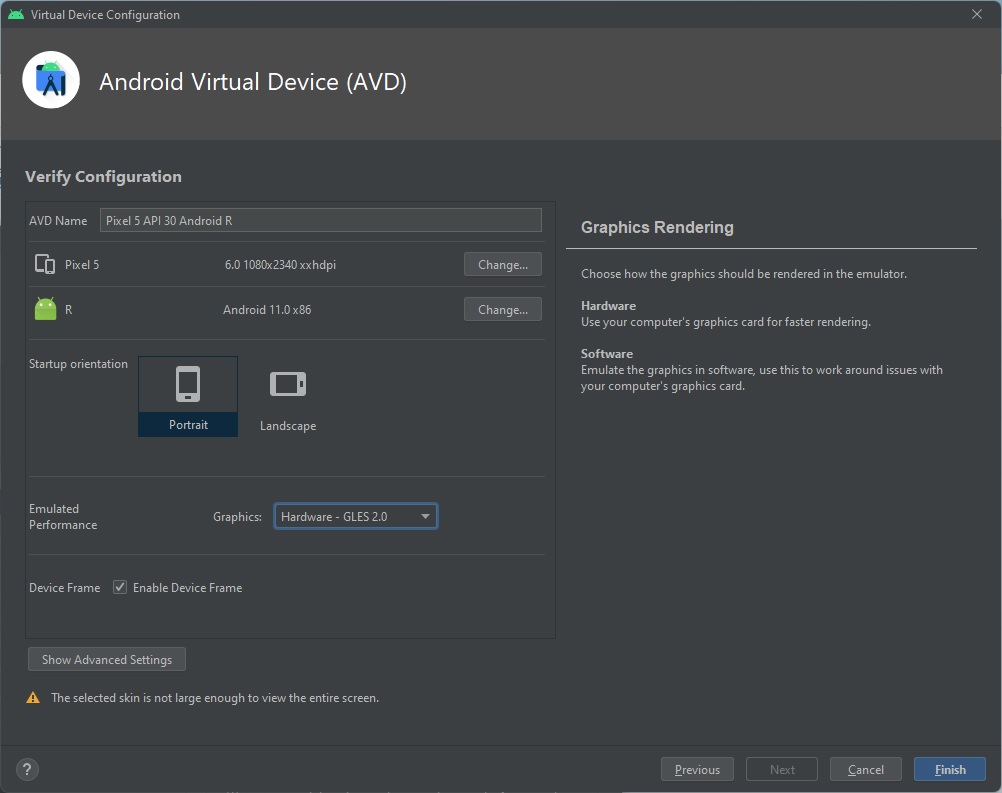Click the AVD Name input field
The height and width of the screenshot is (793, 1002).
pyautogui.click(x=321, y=220)
